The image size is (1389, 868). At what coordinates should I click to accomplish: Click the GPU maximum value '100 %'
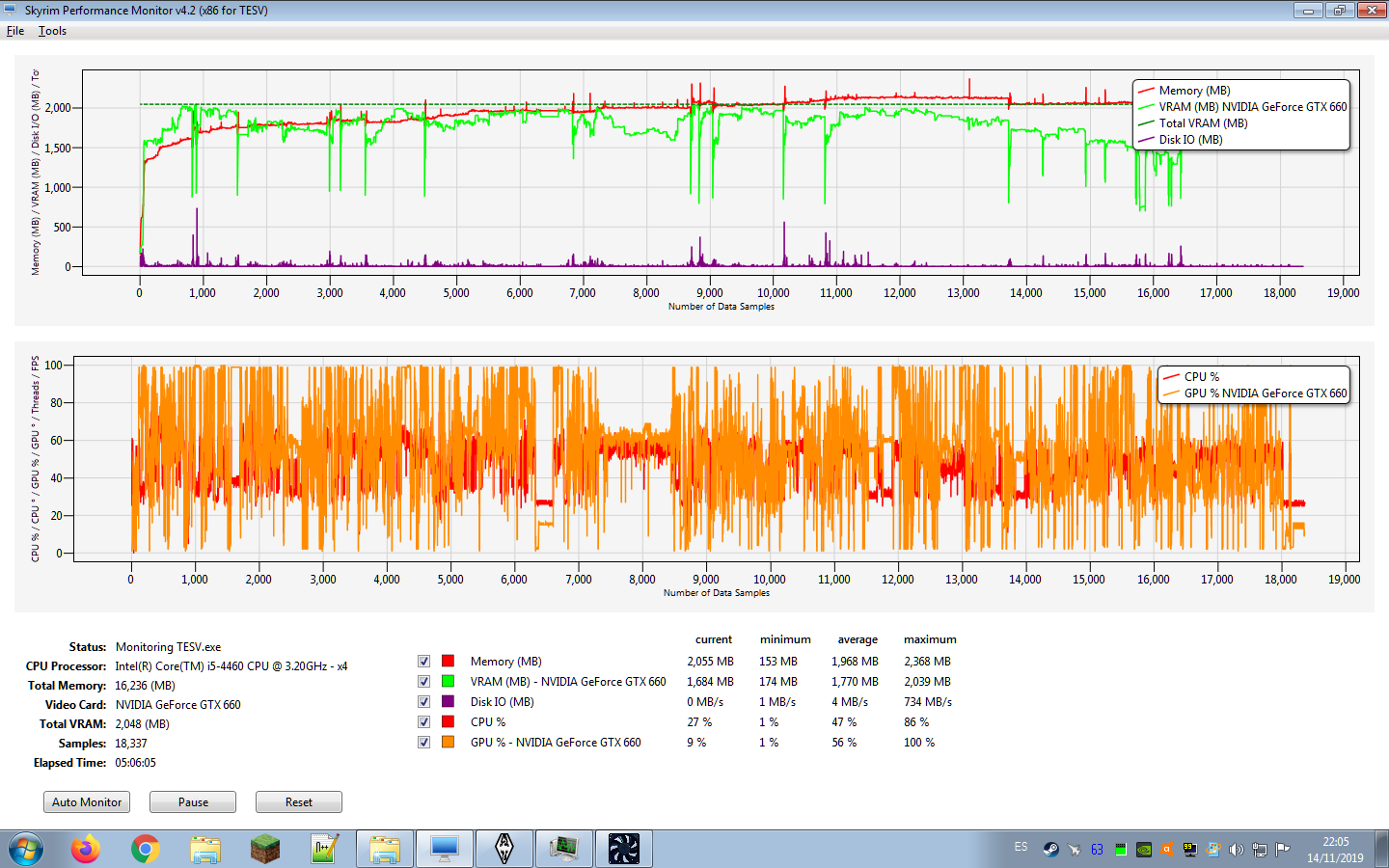(919, 743)
